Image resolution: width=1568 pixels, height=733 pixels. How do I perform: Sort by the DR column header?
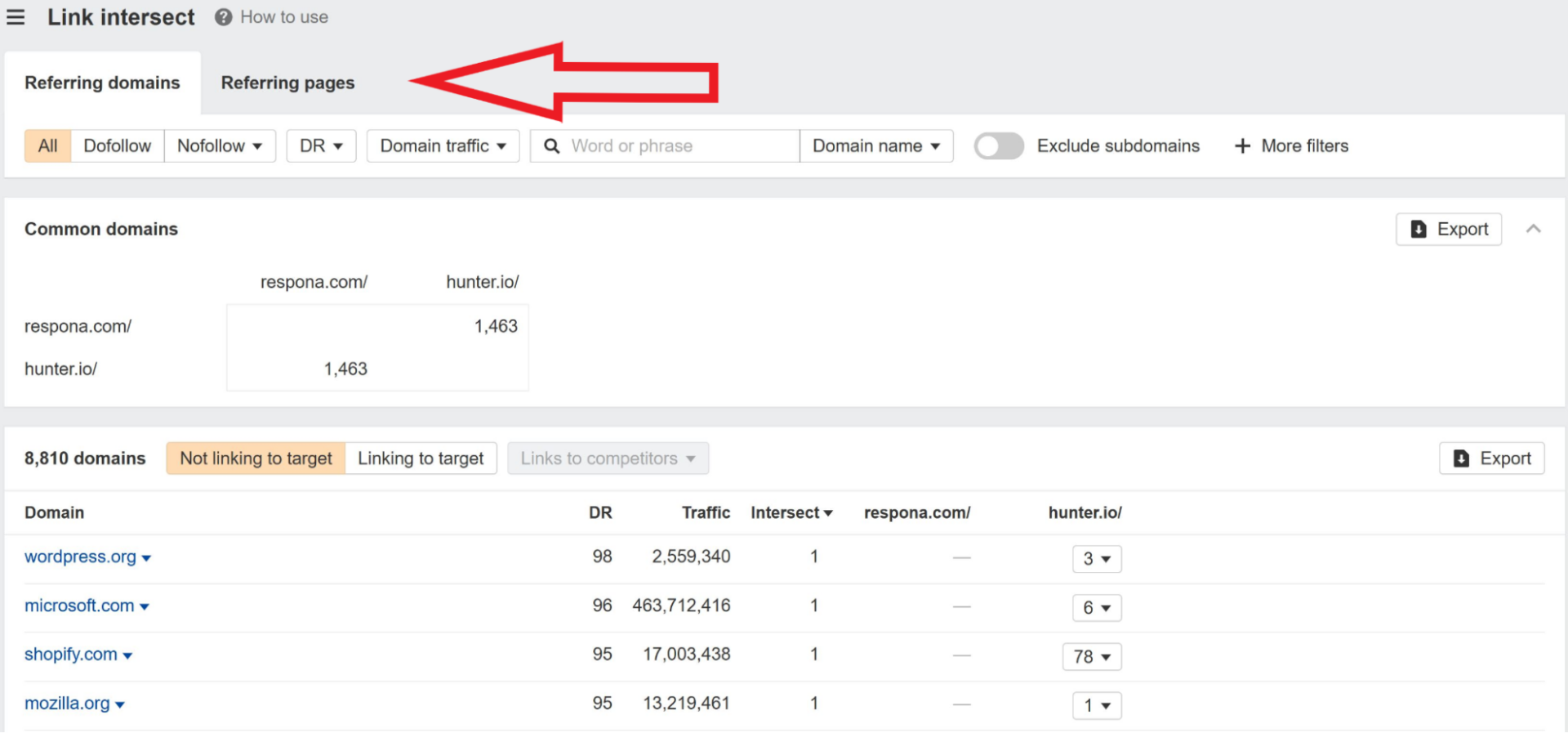pos(600,513)
